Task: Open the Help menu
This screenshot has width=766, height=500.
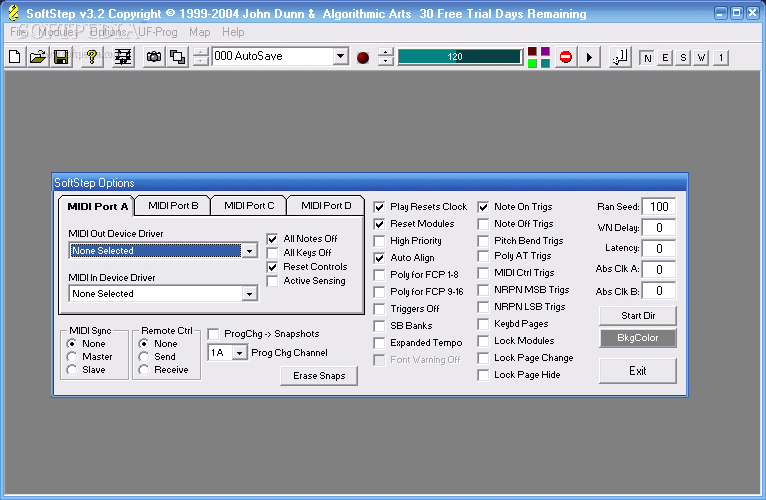Action: tap(233, 32)
